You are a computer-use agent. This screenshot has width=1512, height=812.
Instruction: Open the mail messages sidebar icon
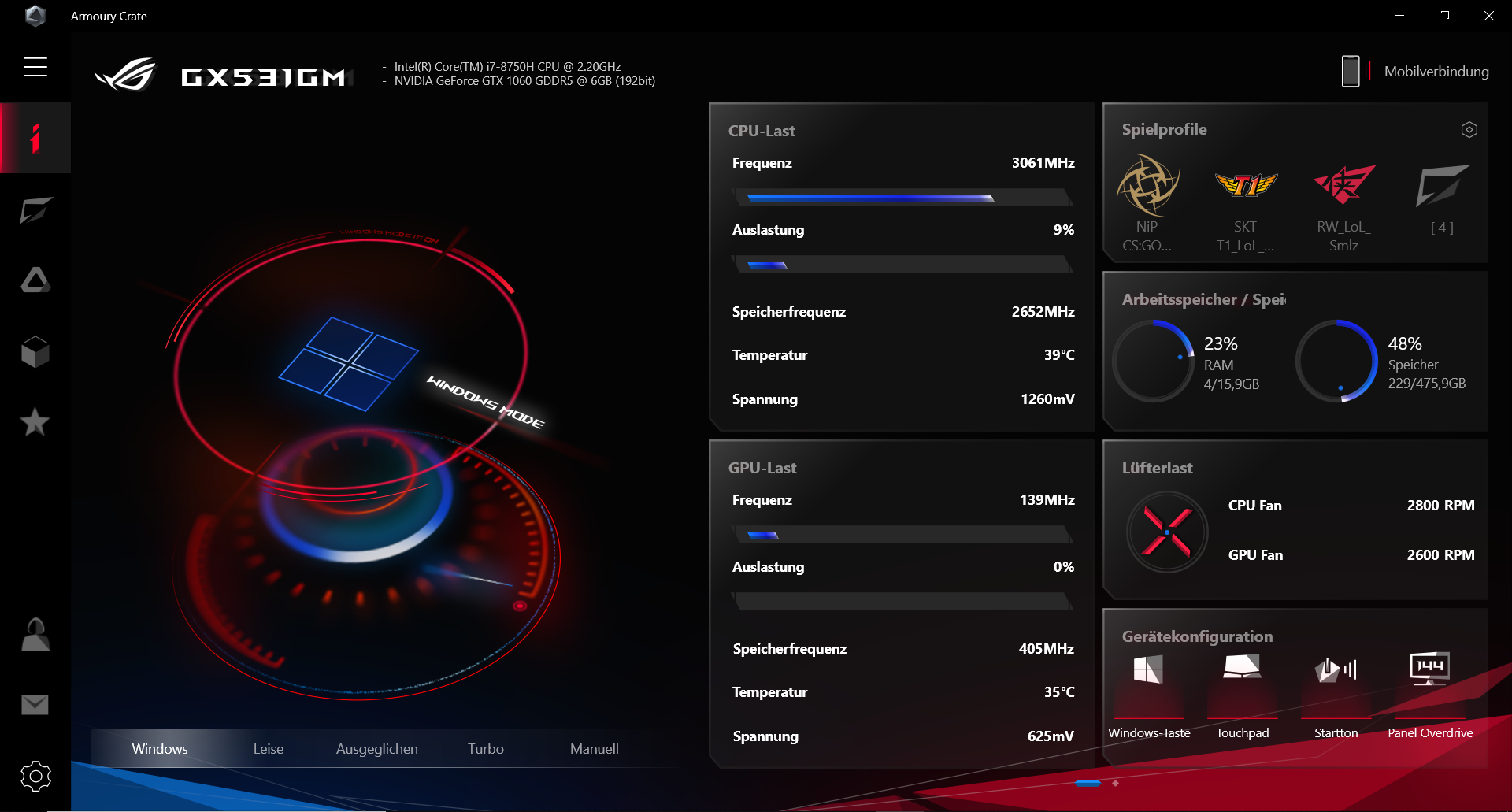coord(35,704)
